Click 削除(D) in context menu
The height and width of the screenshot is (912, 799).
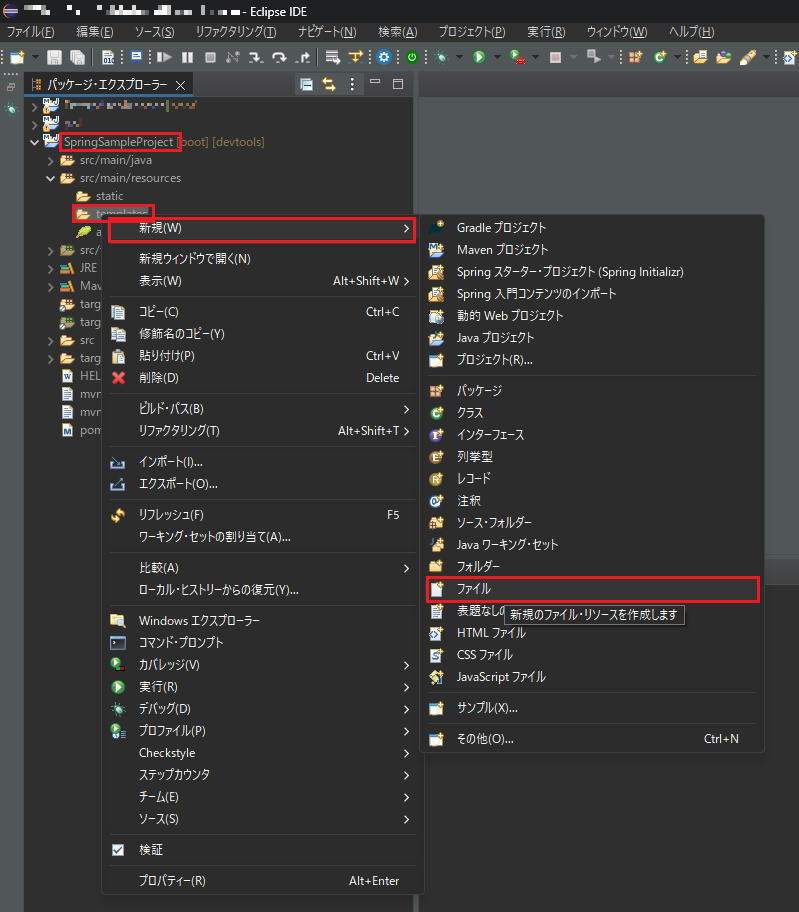[x=262, y=378]
